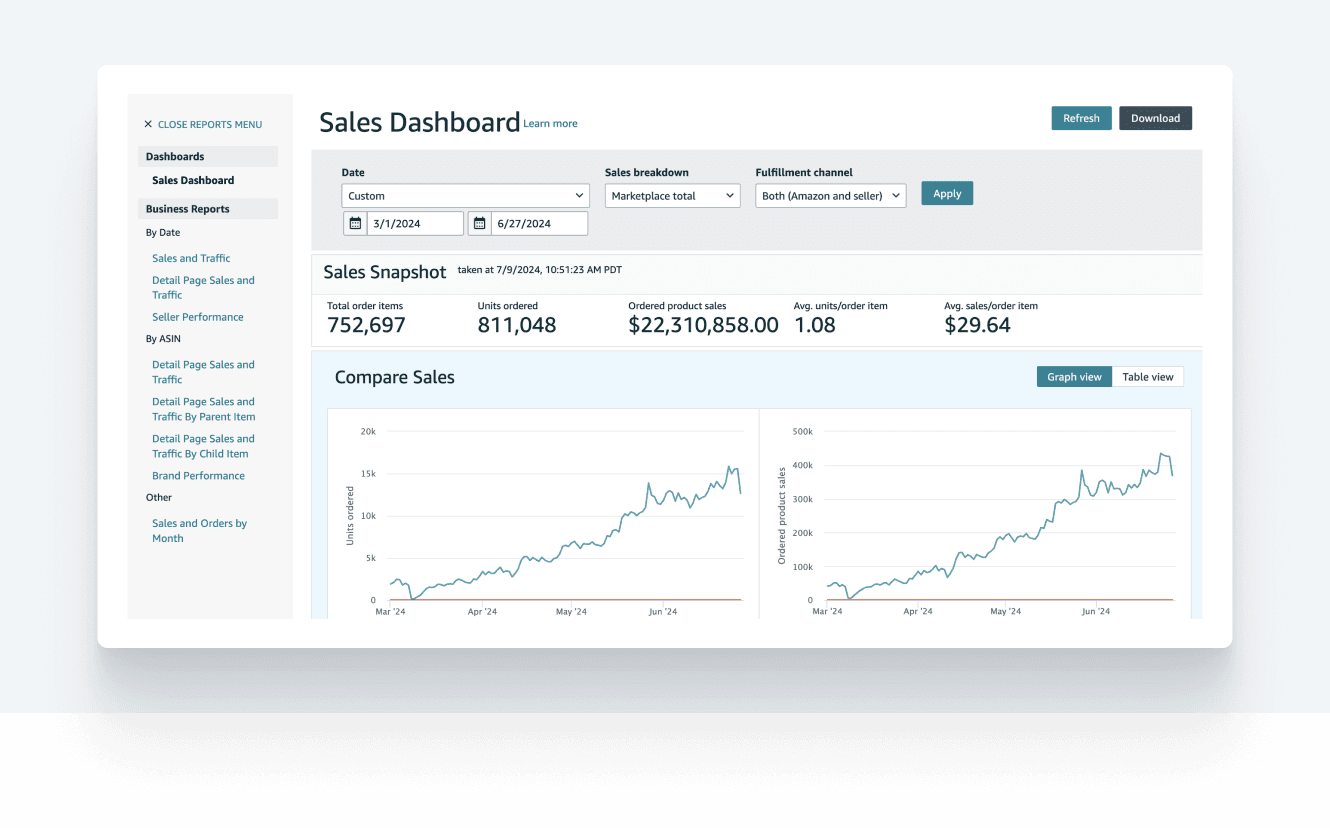Switch to Table view
Viewport: 1330px width, 828px height.
tap(1147, 377)
